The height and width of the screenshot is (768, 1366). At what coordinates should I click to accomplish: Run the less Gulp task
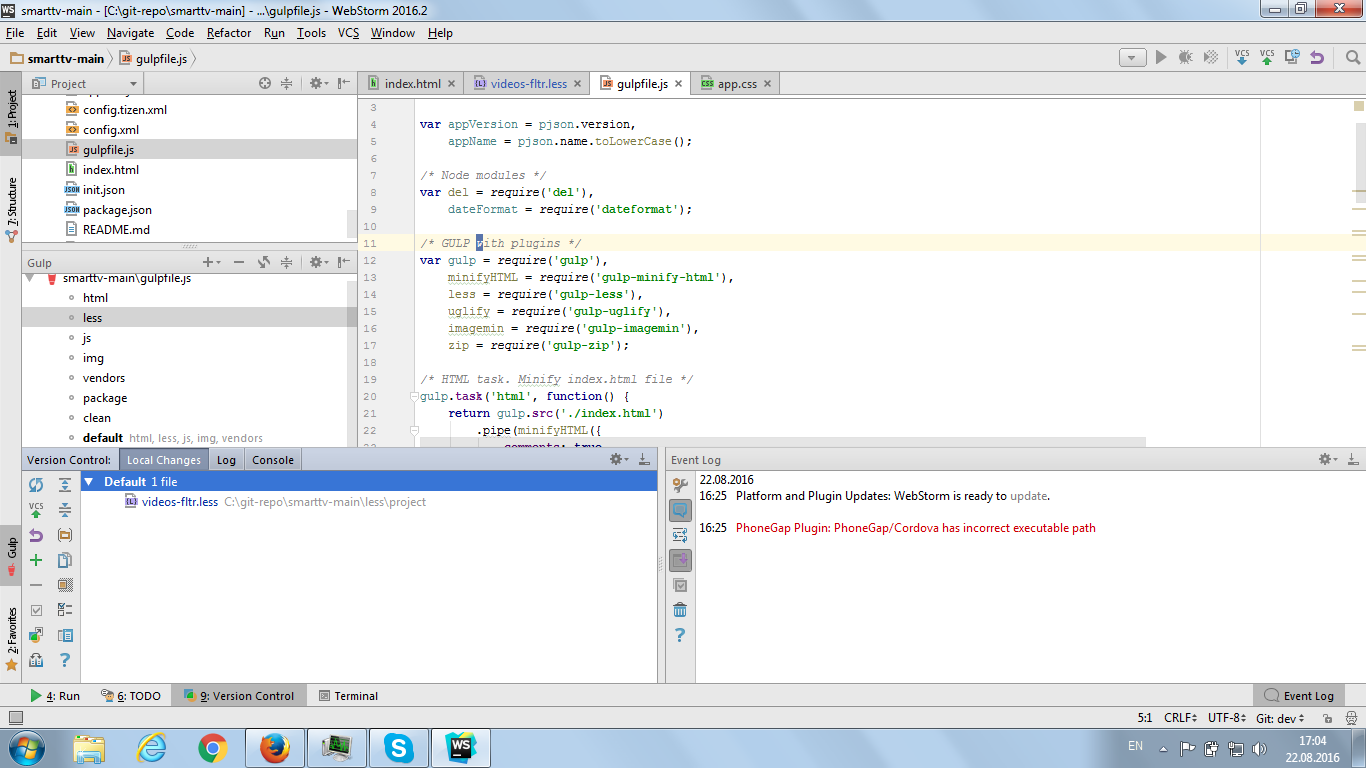[x=92, y=318]
